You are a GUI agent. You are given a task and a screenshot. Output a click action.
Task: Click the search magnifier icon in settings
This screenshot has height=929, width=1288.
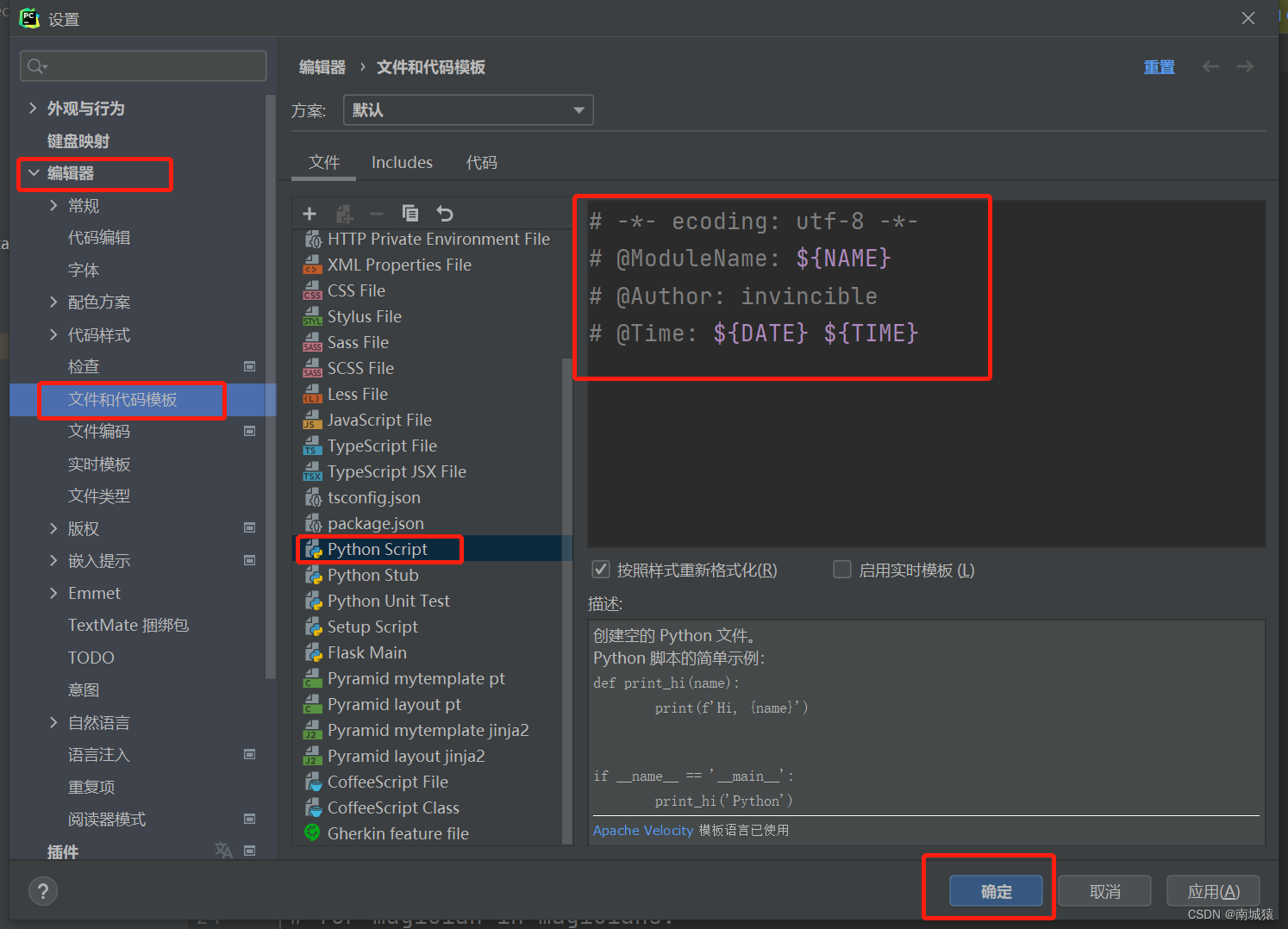(36, 66)
